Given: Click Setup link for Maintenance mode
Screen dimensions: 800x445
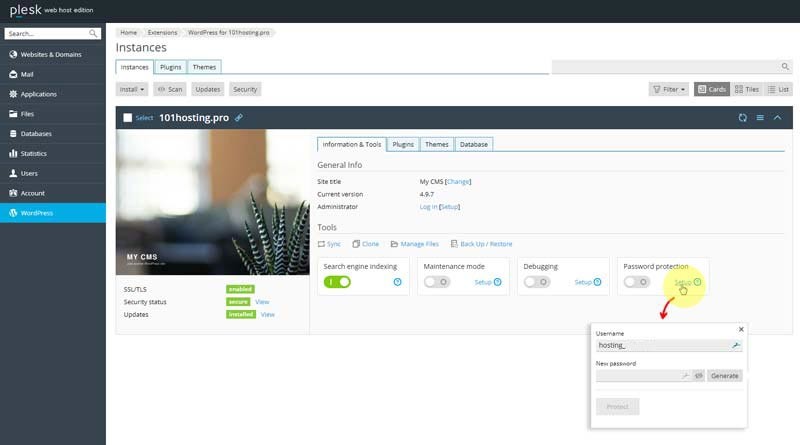Looking at the screenshot, I should [x=483, y=282].
